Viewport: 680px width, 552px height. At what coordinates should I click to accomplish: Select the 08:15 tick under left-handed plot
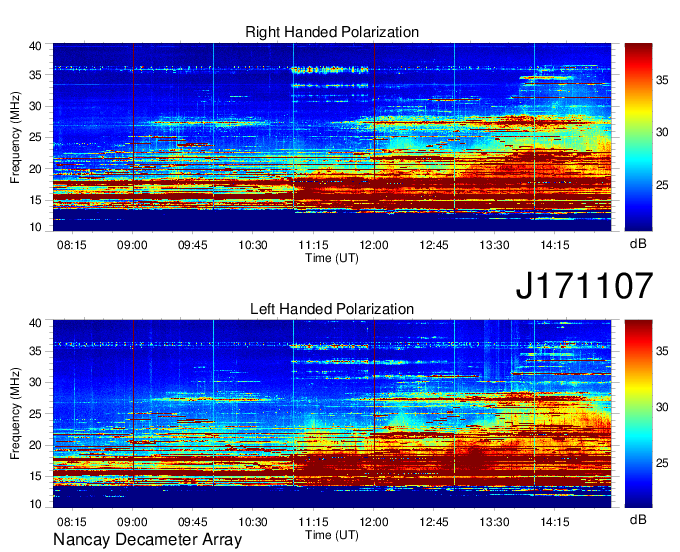72,522
